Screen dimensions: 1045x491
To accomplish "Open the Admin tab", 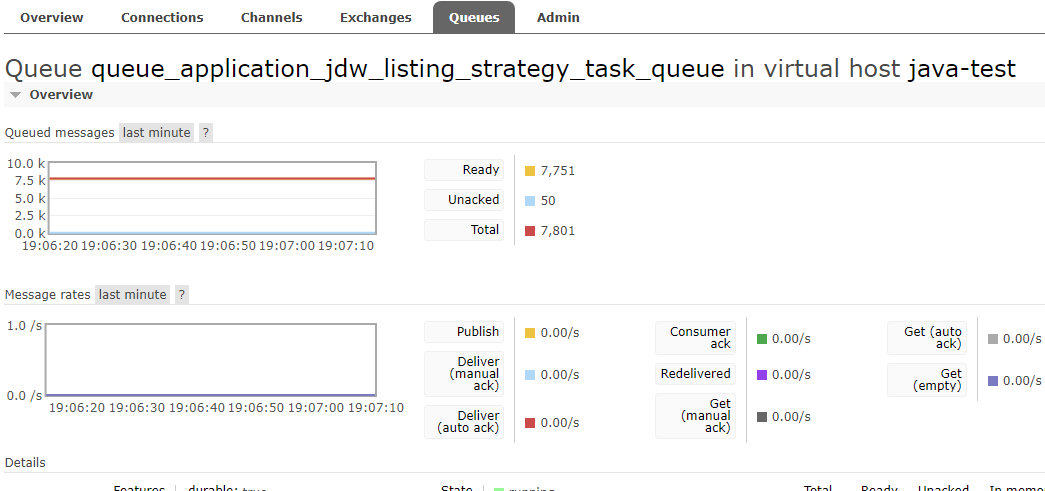I will coord(558,17).
